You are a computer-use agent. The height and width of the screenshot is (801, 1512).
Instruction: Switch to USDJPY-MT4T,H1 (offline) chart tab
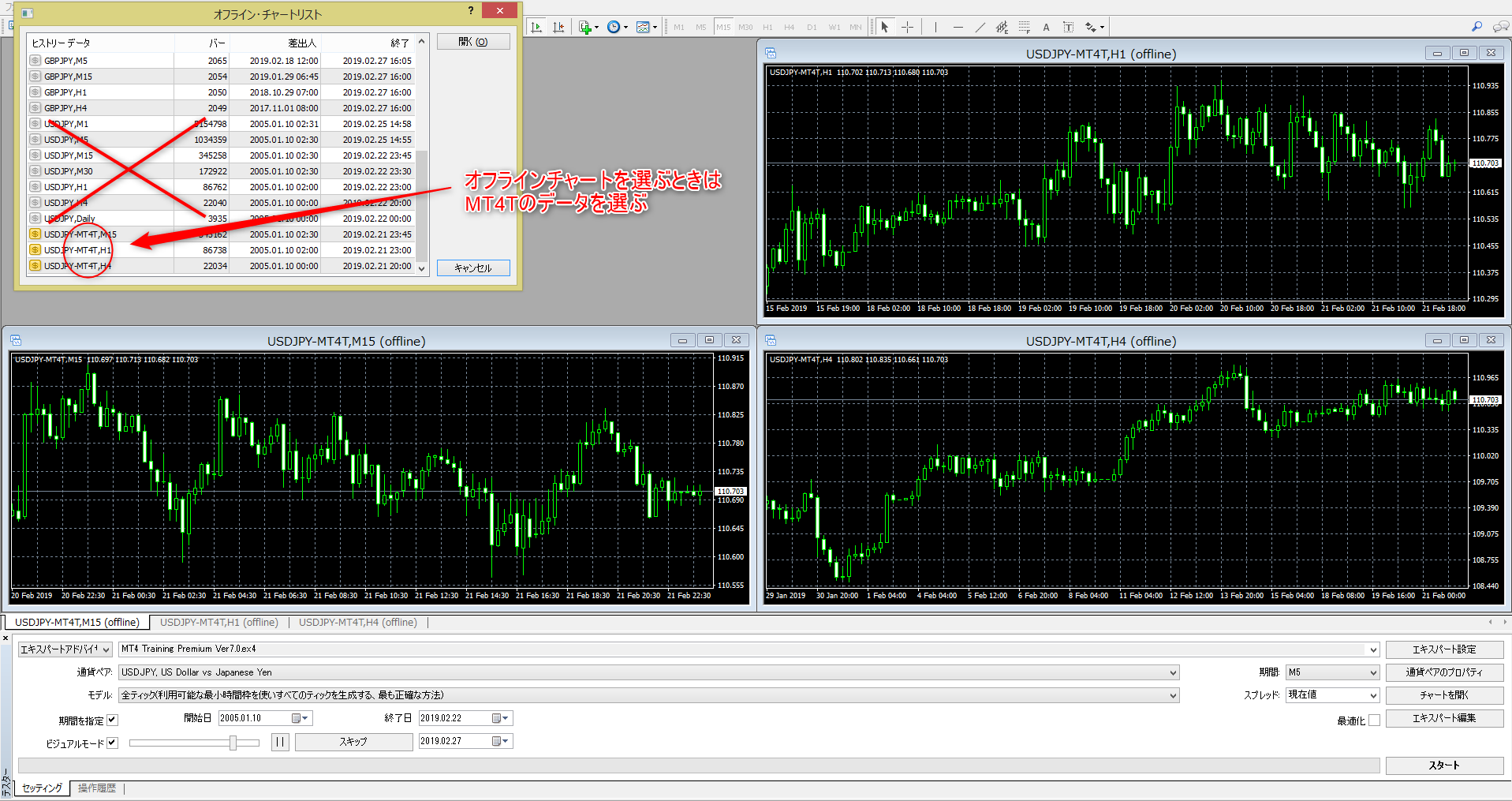tap(219, 623)
